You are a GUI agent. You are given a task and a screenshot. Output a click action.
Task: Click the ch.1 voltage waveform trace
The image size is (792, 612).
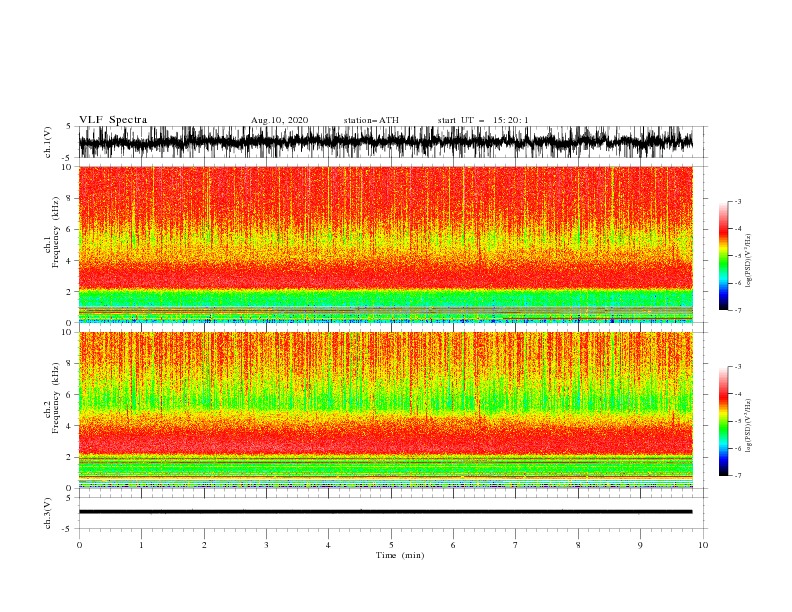(385, 142)
